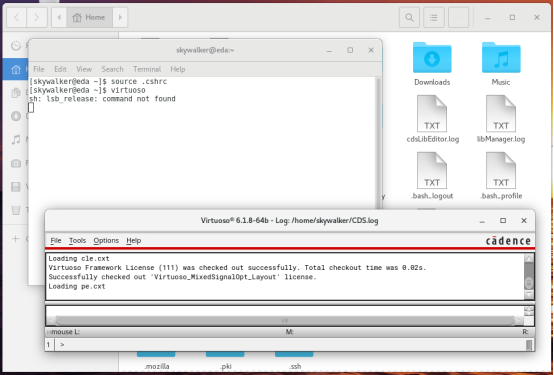Switch file manager to list view
The image size is (554, 375).
click(x=434, y=17)
